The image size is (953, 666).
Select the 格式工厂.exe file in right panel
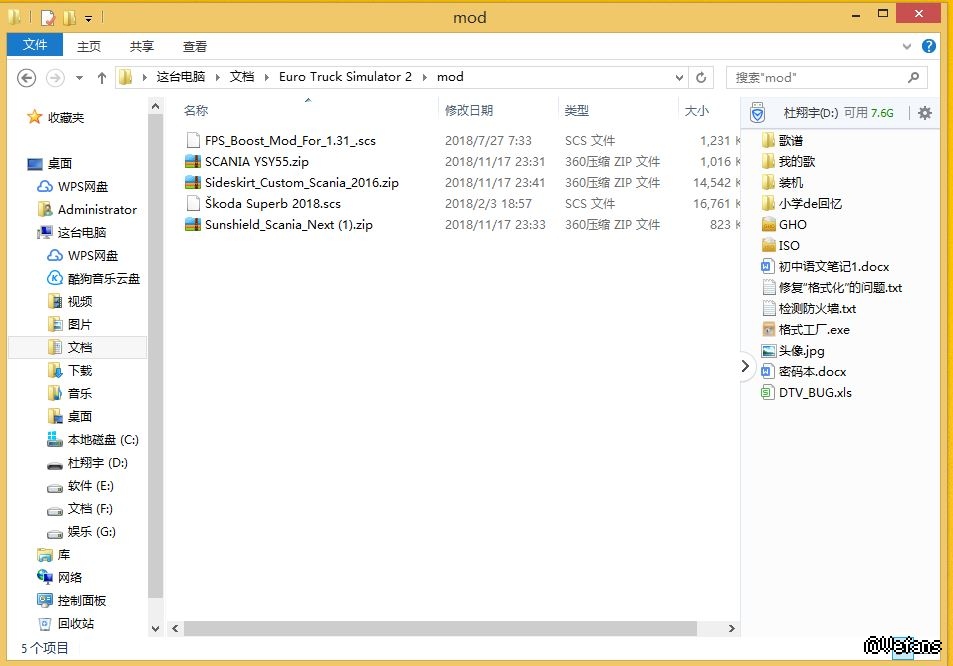click(813, 329)
